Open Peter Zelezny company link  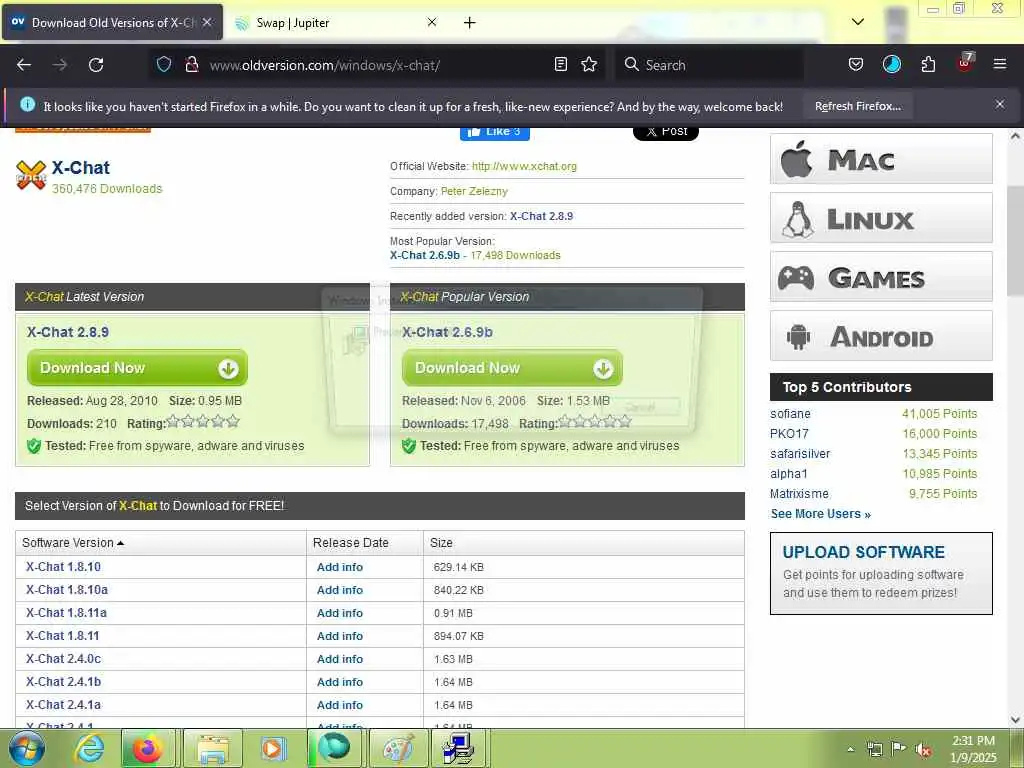tap(474, 191)
